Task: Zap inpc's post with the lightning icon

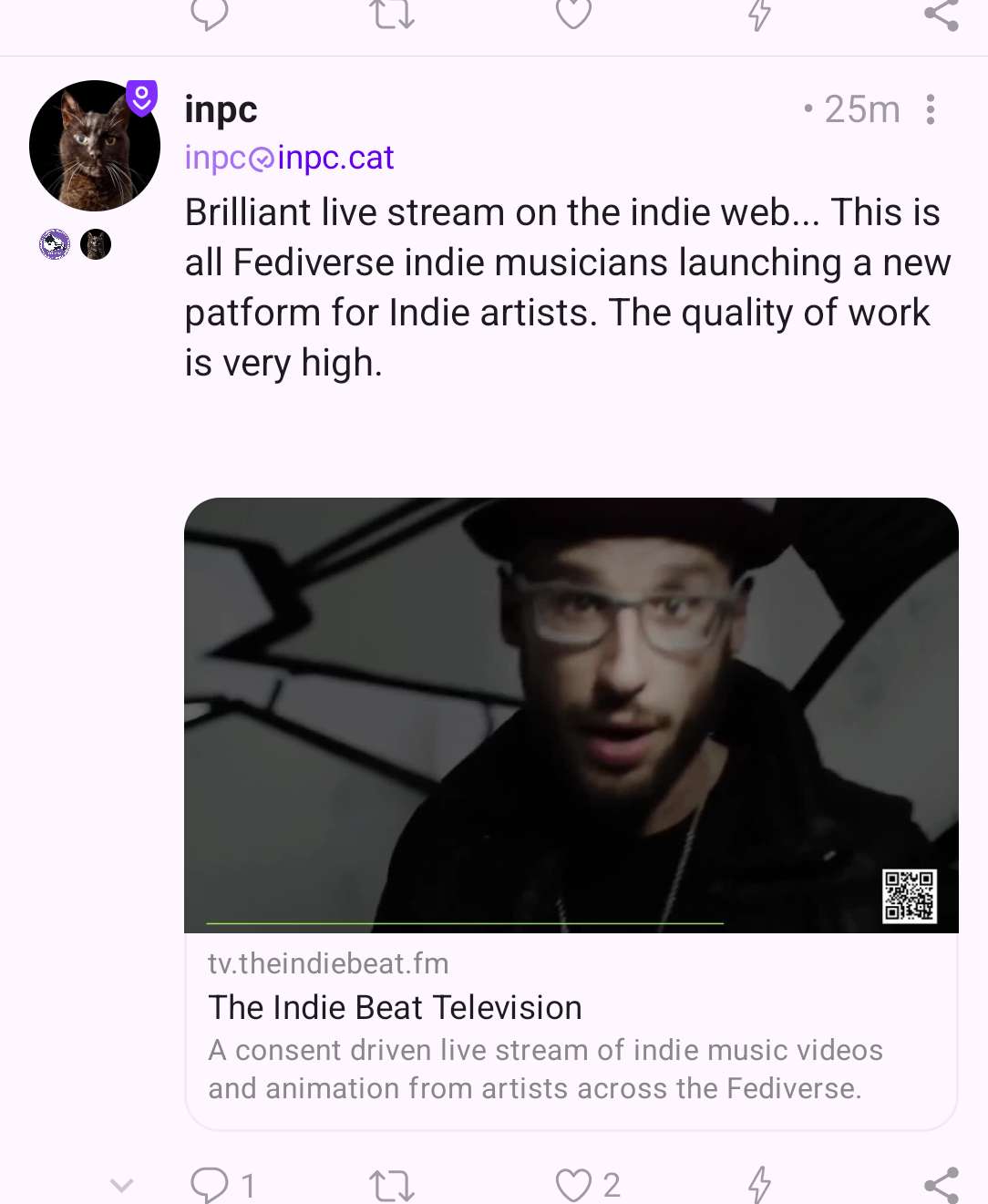Action: [759, 1185]
